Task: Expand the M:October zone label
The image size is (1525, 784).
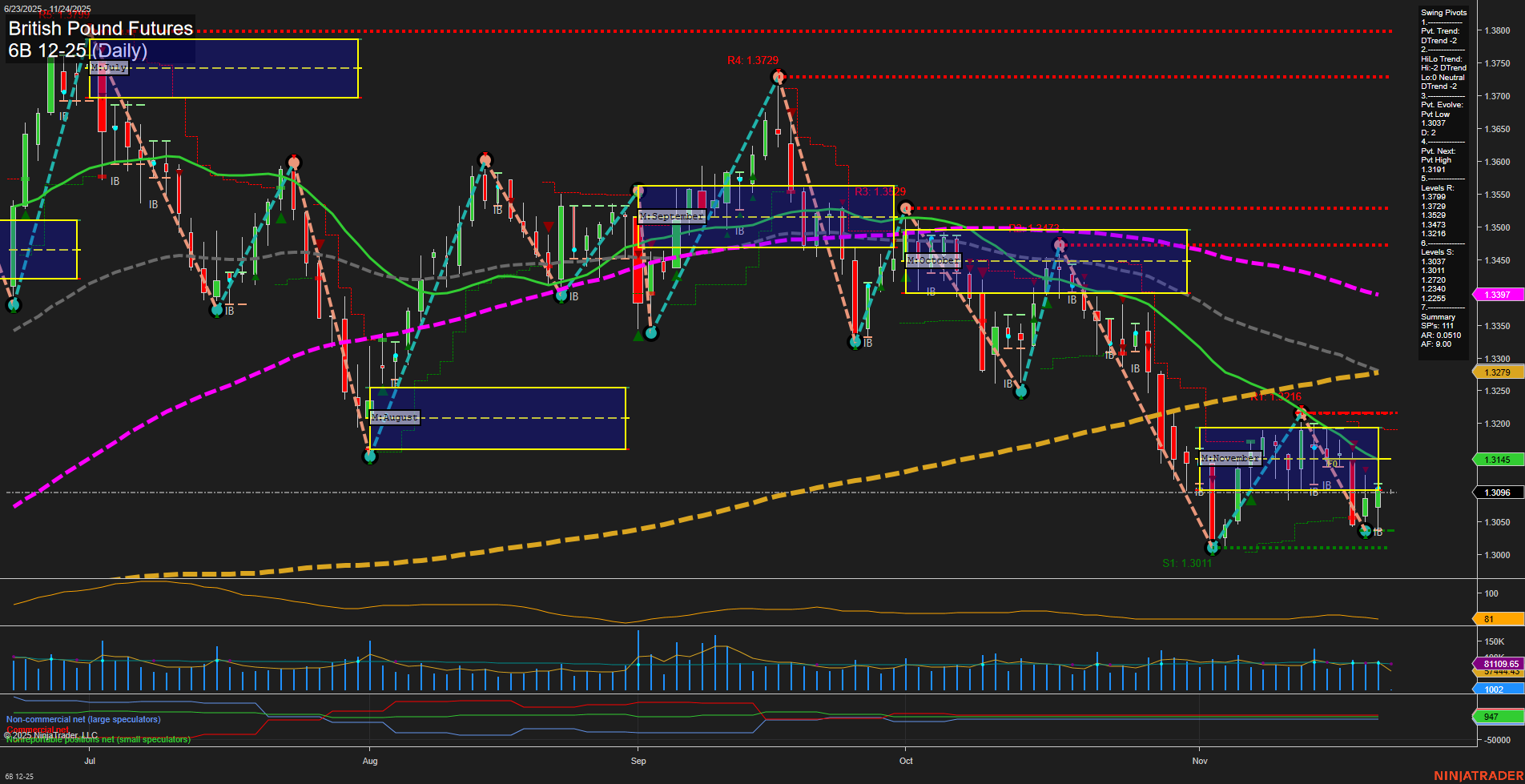Action: [931, 260]
